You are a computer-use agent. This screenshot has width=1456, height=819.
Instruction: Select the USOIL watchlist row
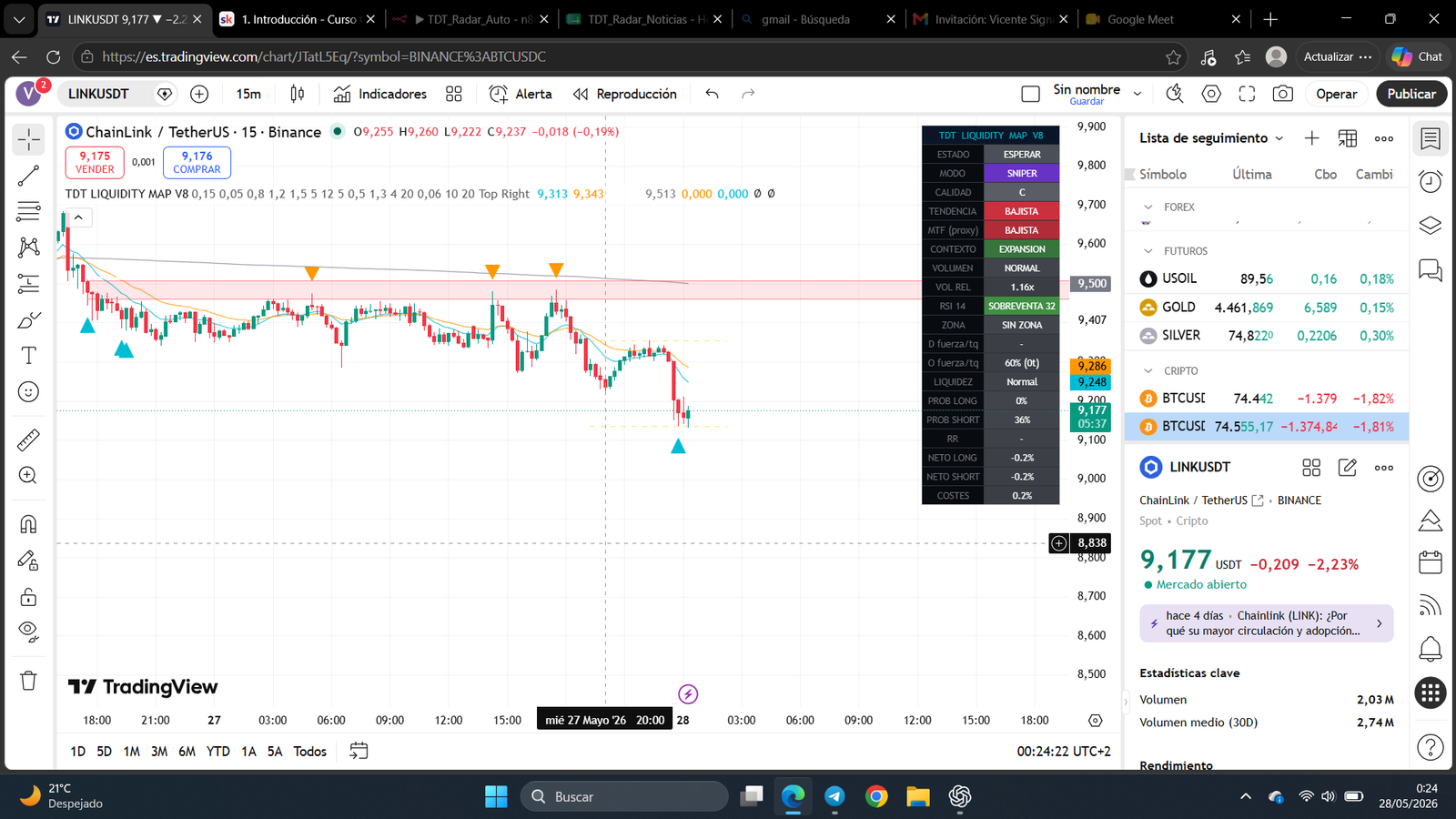tap(1267, 279)
